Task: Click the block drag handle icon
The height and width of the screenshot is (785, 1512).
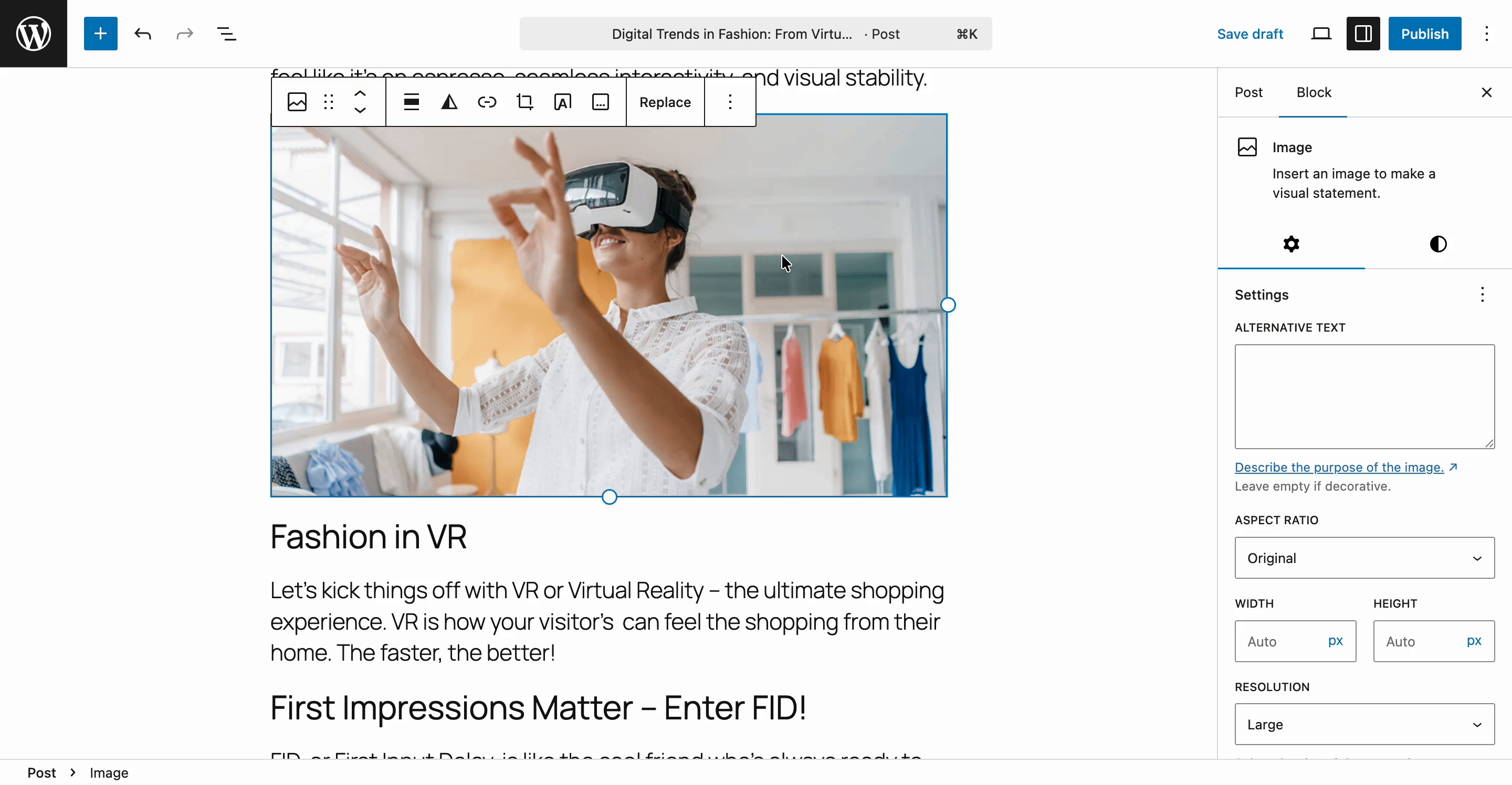Action: [x=329, y=102]
